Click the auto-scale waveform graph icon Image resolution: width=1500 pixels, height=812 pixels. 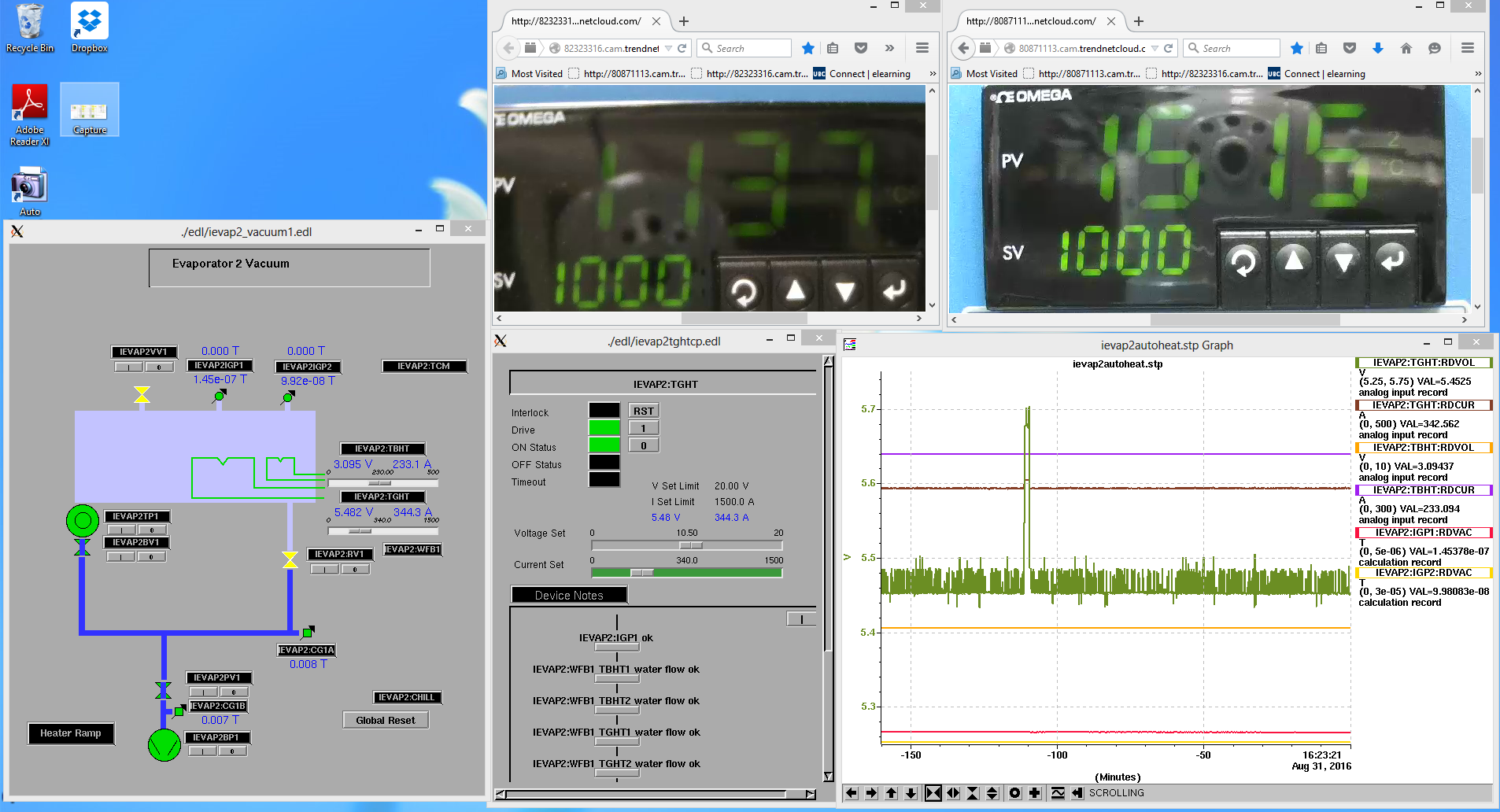click(x=1058, y=793)
